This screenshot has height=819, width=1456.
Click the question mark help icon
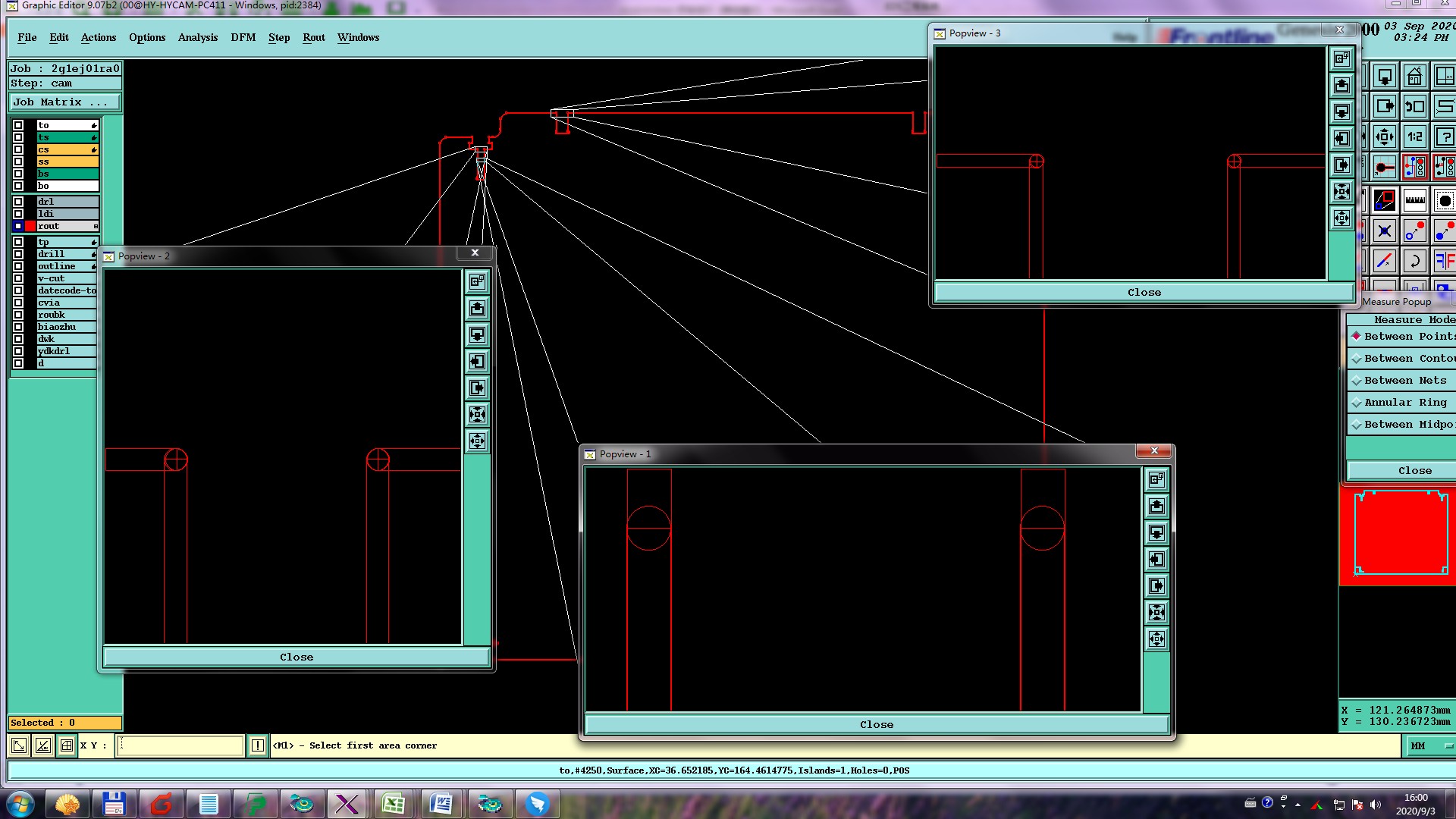1445,137
